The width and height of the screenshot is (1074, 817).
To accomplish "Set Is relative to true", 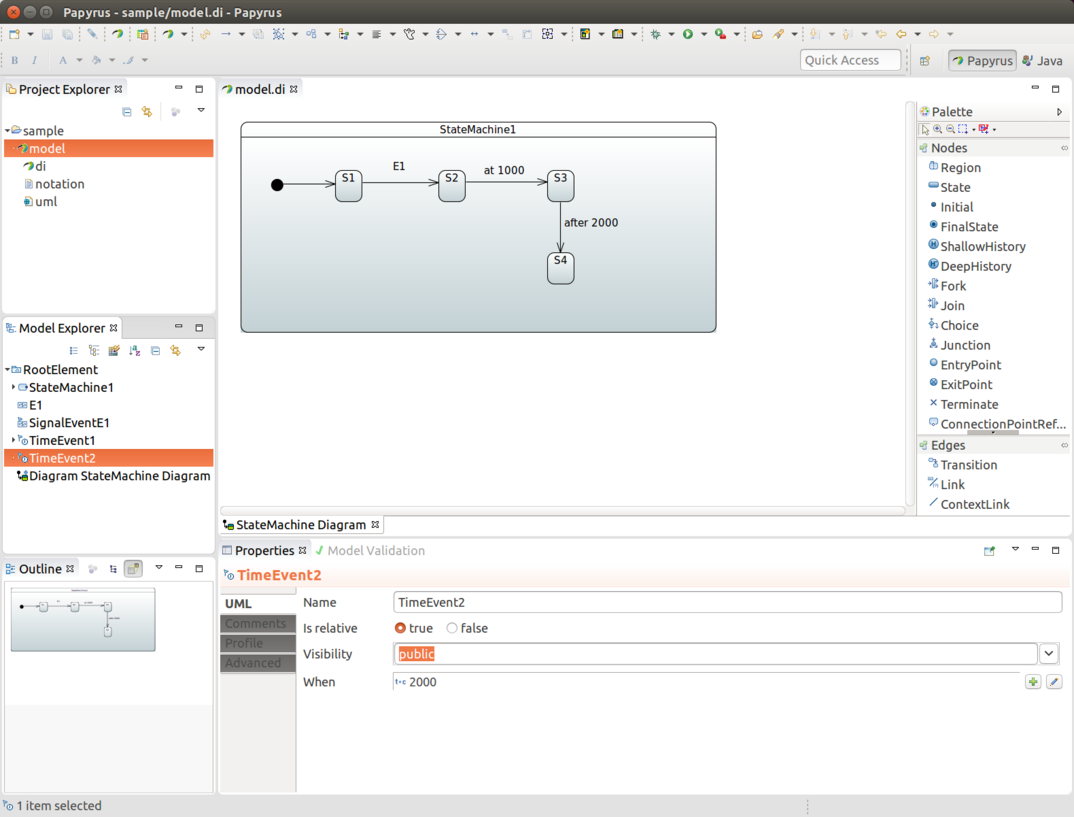I will [414, 628].
